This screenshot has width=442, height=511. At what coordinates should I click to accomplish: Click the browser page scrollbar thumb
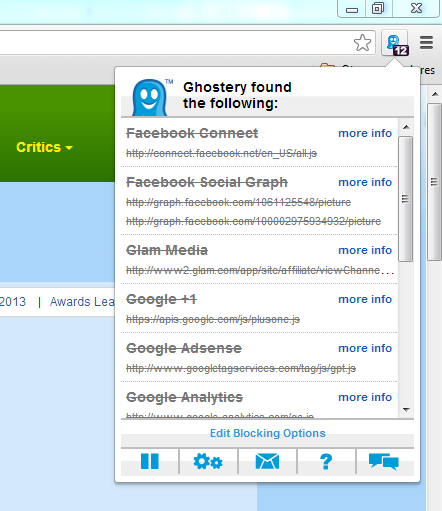(x=434, y=182)
